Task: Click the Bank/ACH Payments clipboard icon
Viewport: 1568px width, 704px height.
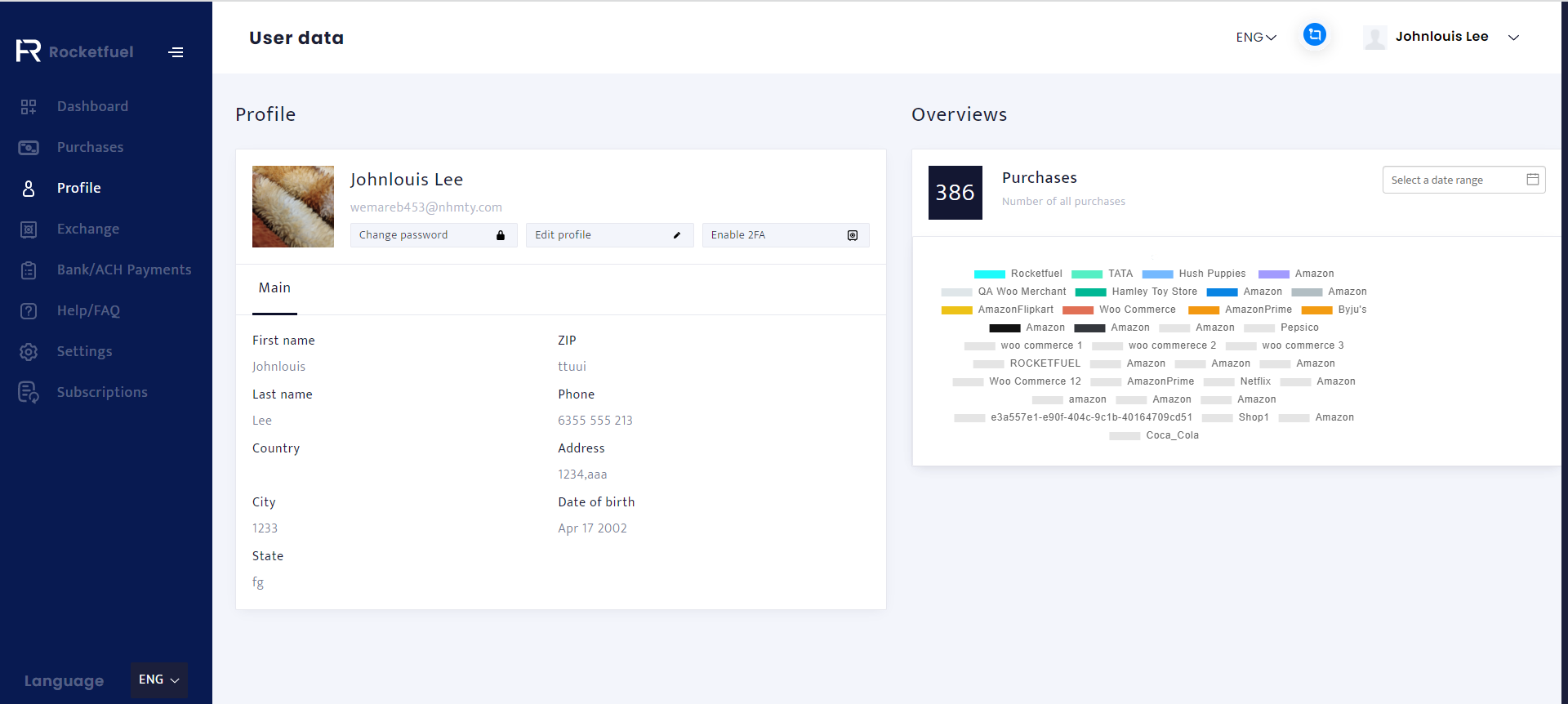Action: coord(29,270)
